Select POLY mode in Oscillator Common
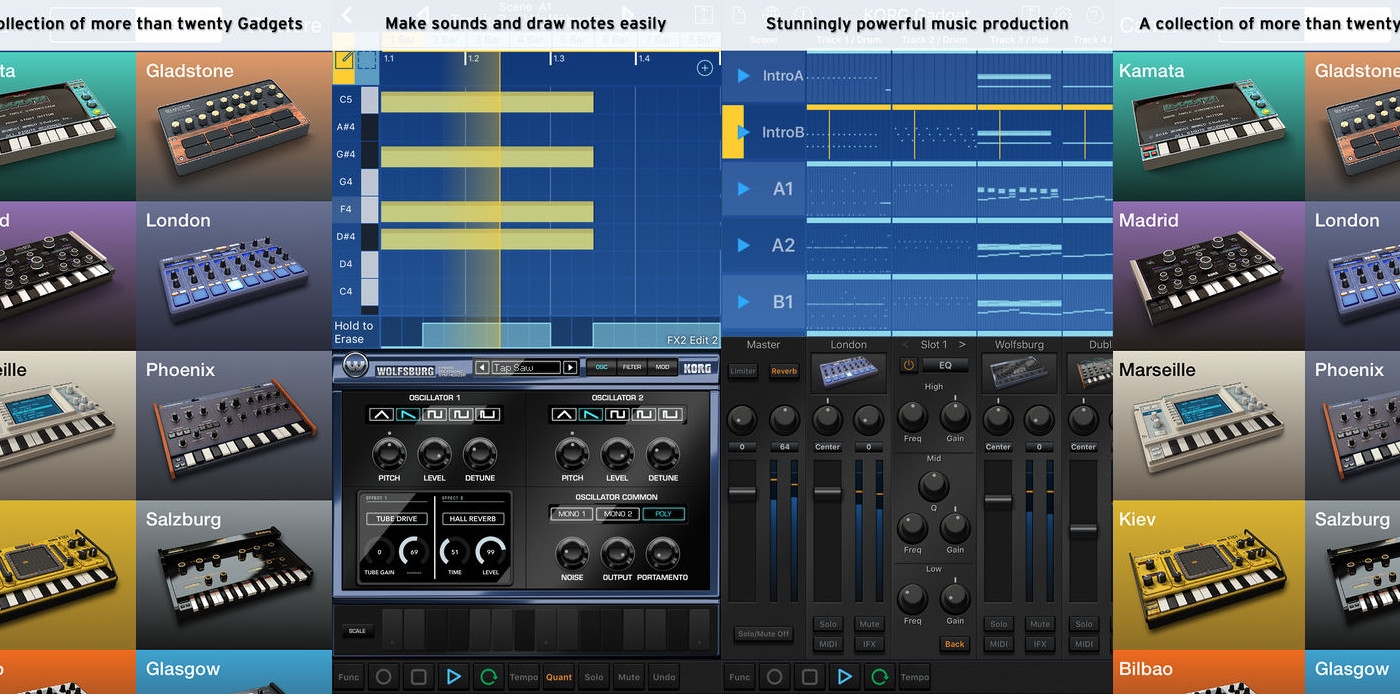This screenshot has width=1400, height=700. point(664,514)
